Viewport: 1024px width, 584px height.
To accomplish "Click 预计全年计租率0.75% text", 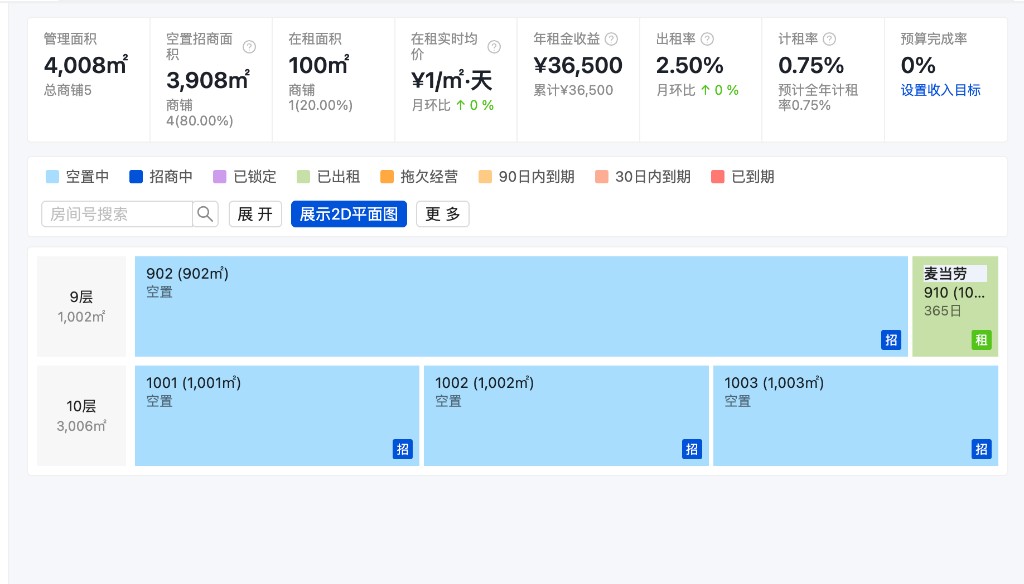I will point(818,98).
